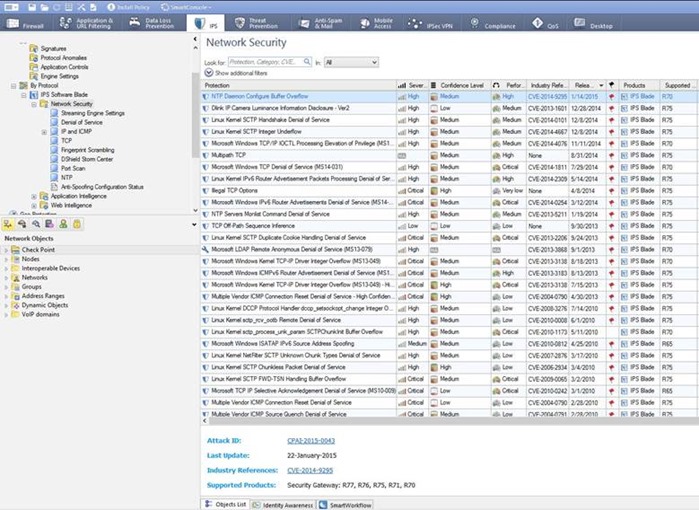Open the CPAI-2015-0043 Attack ID link

tap(311, 441)
